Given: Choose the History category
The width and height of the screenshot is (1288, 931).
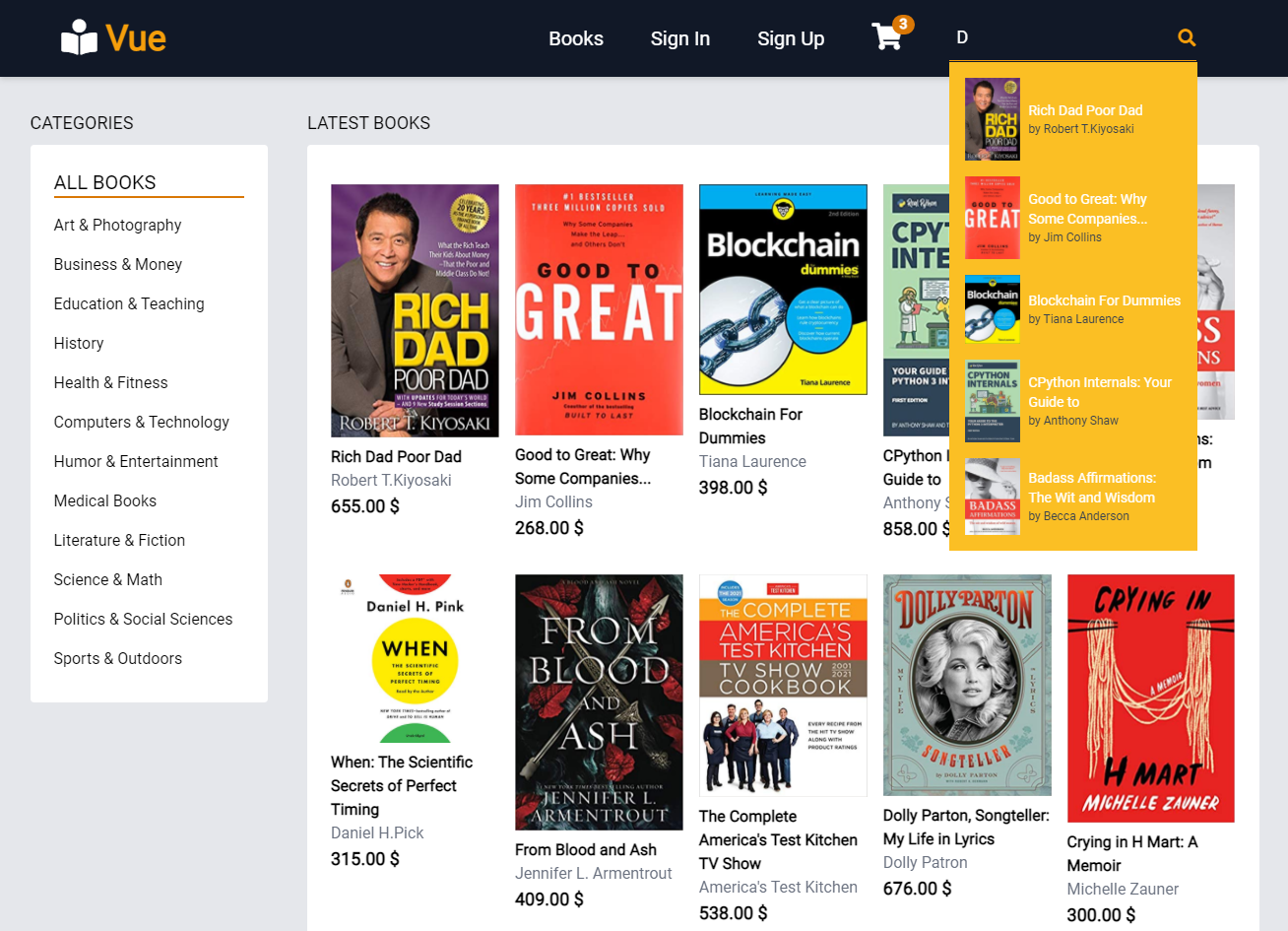Looking at the screenshot, I should click(x=79, y=343).
